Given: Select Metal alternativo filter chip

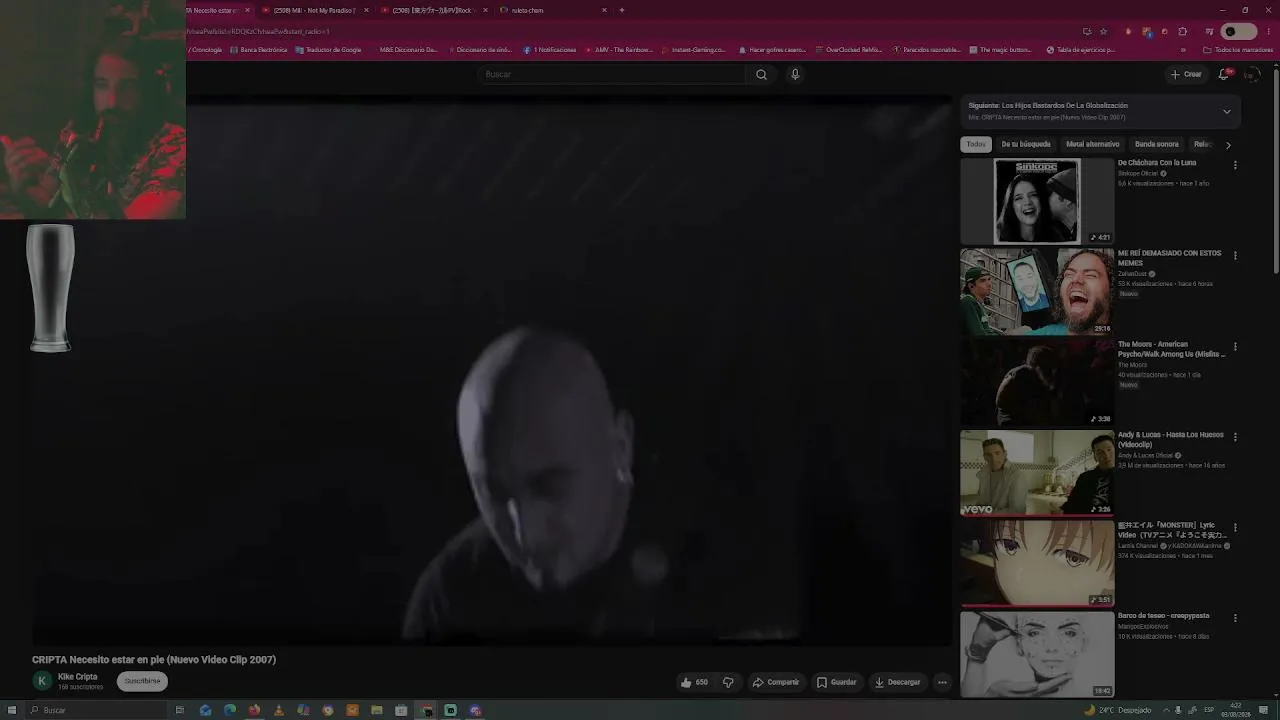Looking at the screenshot, I should pos(1093,144).
